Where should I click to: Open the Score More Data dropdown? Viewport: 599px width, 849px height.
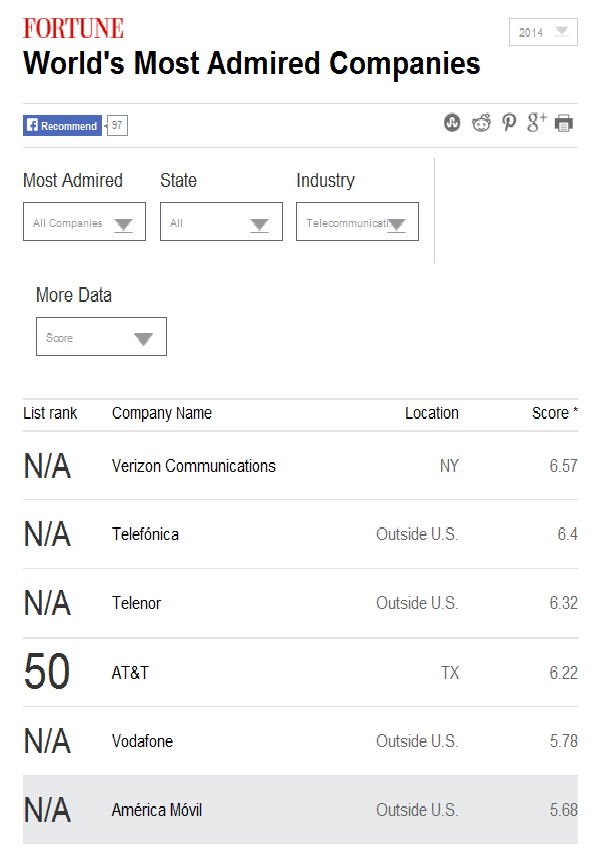pyautogui.click(x=101, y=337)
